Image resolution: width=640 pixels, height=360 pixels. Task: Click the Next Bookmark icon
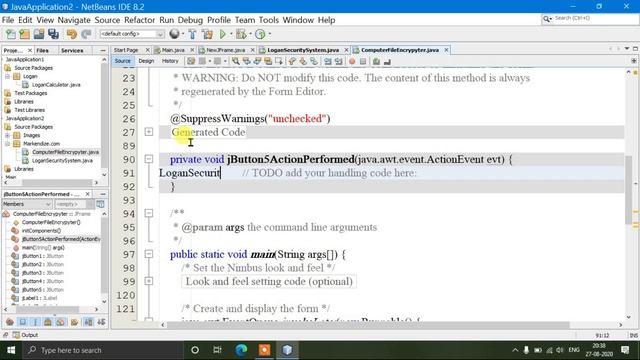pyautogui.click(x=303, y=62)
